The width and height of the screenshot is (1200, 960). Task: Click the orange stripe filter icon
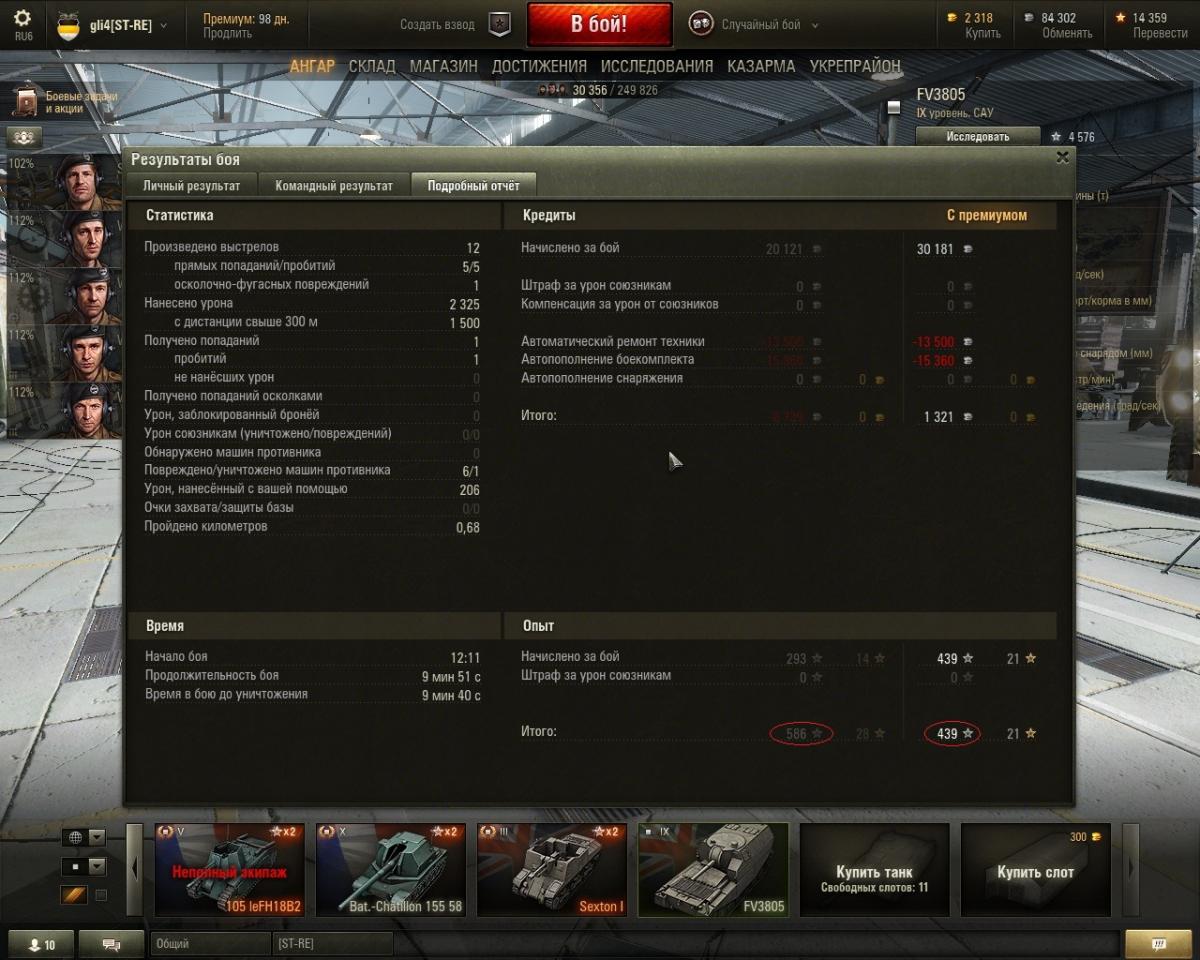point(75,895)
